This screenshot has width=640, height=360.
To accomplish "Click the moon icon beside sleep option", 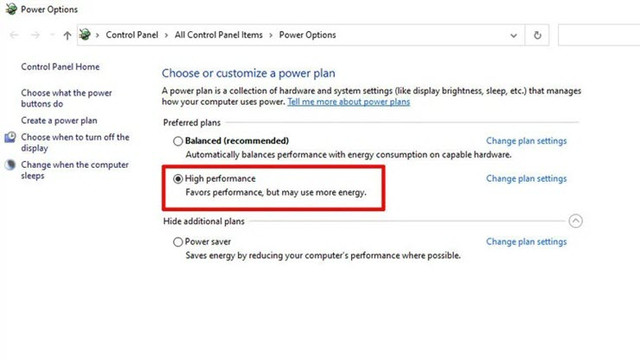I will tap(10, 165).
